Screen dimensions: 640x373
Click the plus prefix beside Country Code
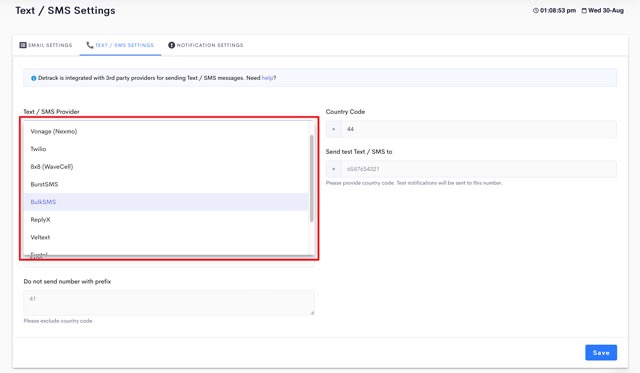(333, 129)
